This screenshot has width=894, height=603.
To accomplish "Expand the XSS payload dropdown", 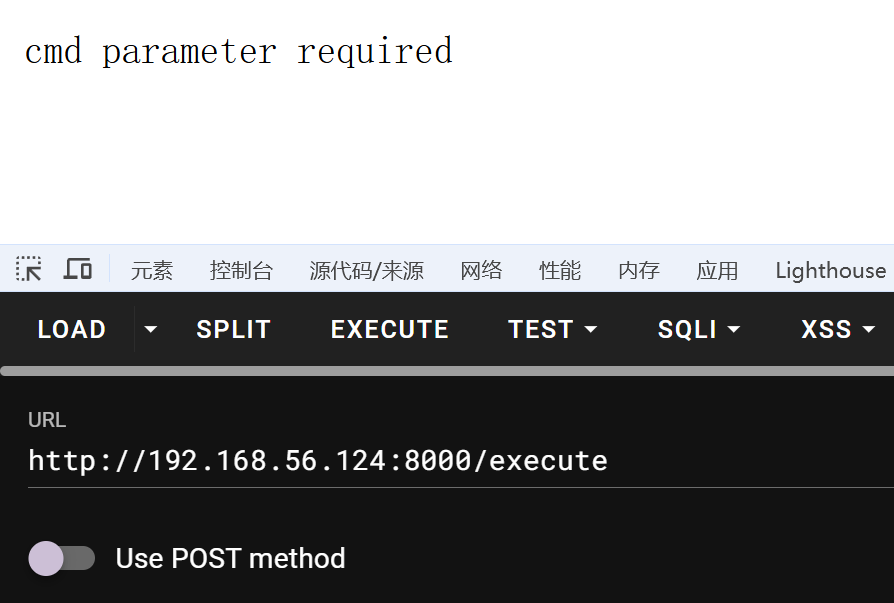I will 838,329.
